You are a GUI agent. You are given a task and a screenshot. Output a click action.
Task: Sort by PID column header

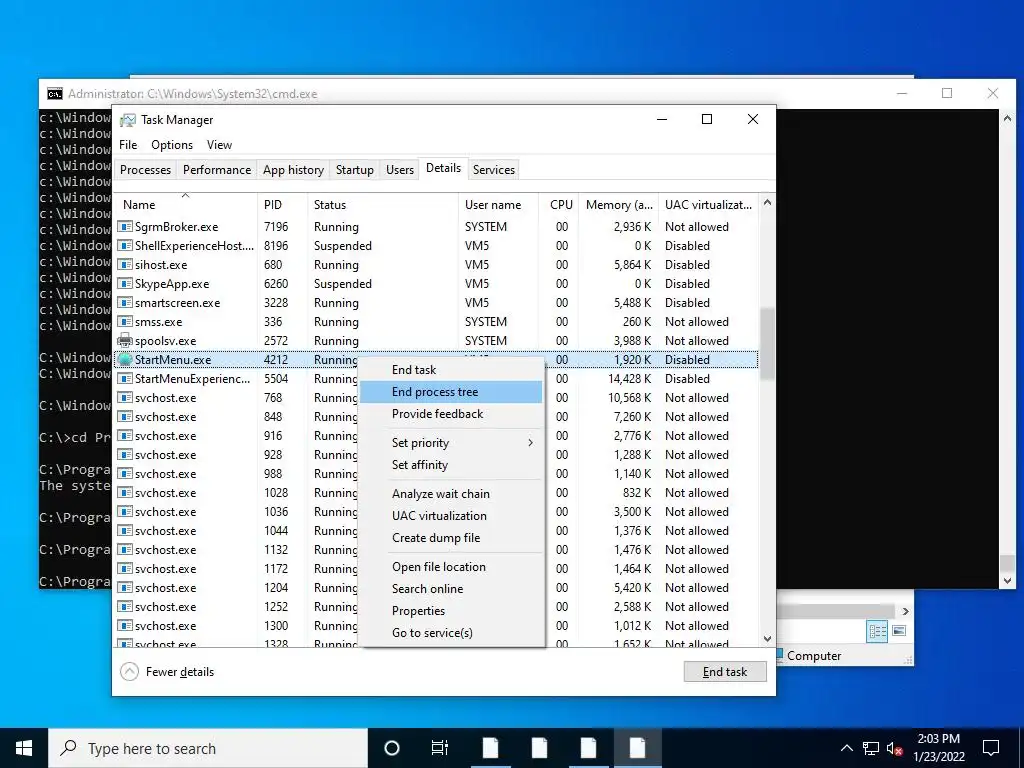pyautogui.click(x=283, y=204)
